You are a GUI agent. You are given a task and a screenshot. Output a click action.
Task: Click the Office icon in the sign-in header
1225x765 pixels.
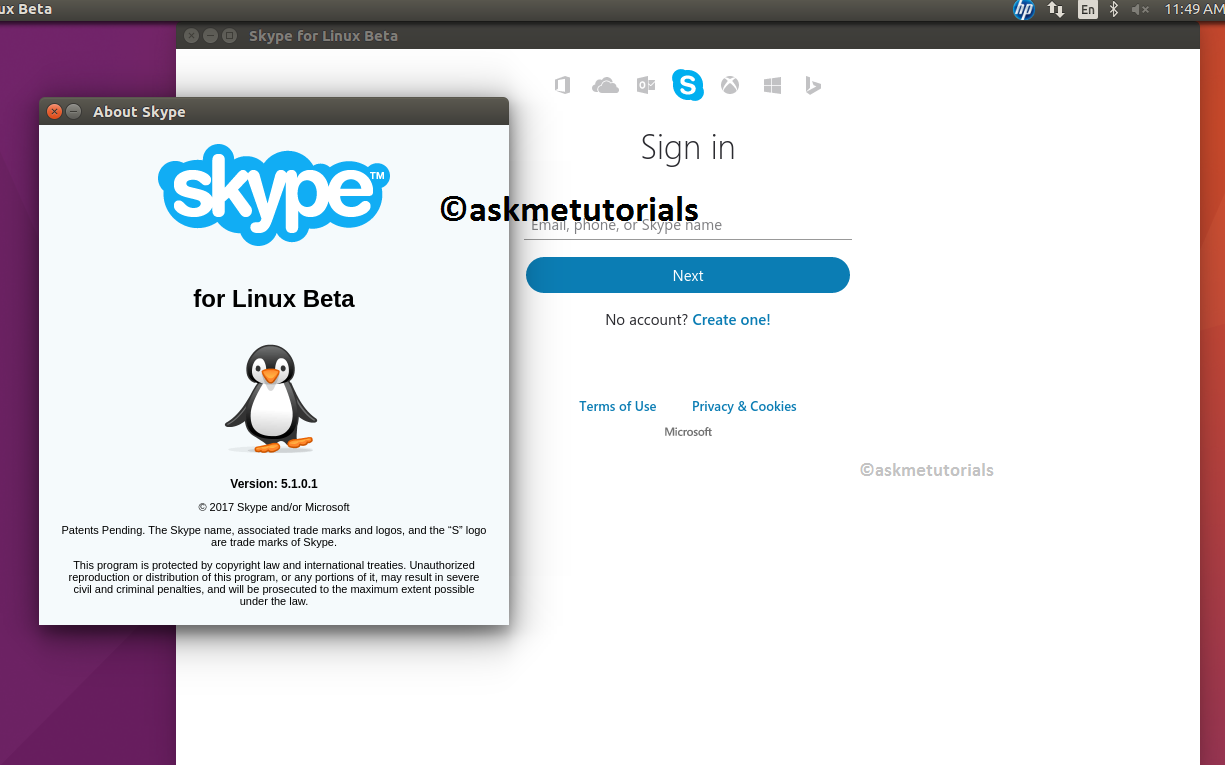562,86
